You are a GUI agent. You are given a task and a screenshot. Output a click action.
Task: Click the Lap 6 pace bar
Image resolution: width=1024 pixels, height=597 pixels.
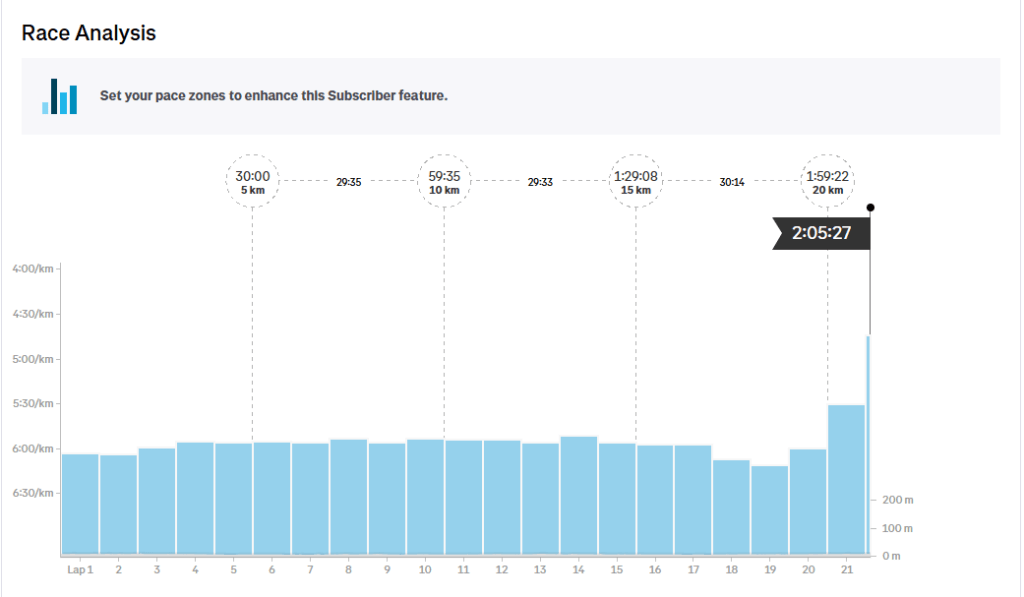[x=272, y=497]
